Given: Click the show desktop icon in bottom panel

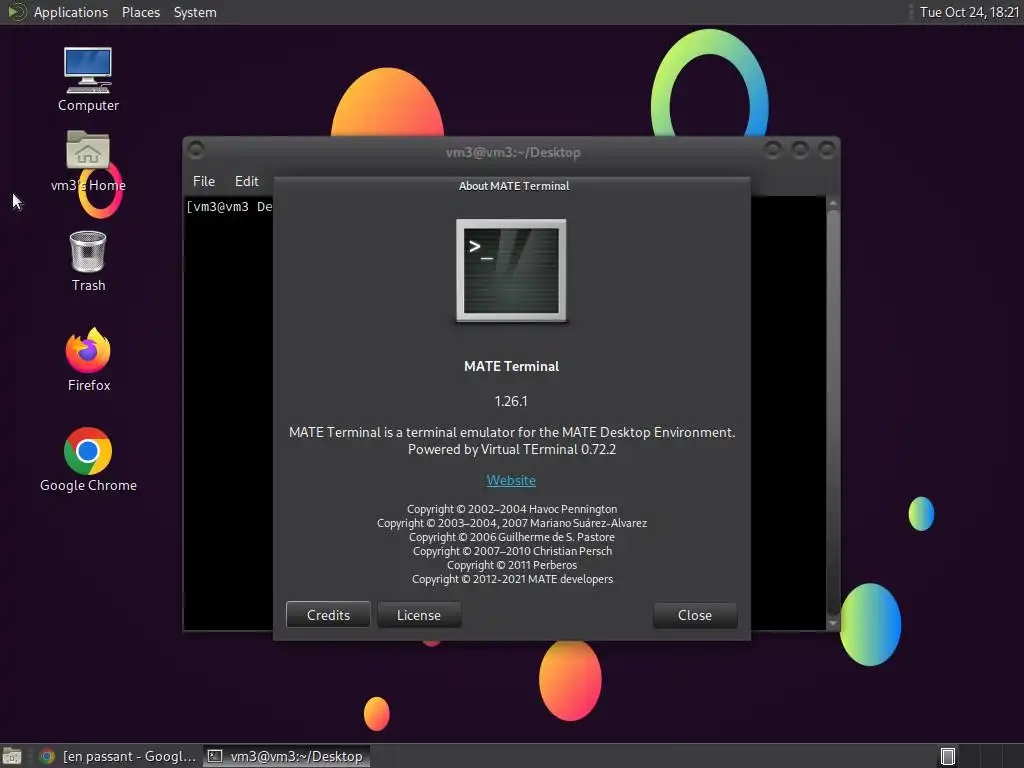Looking at the screenshot, I should pos(12,756).
